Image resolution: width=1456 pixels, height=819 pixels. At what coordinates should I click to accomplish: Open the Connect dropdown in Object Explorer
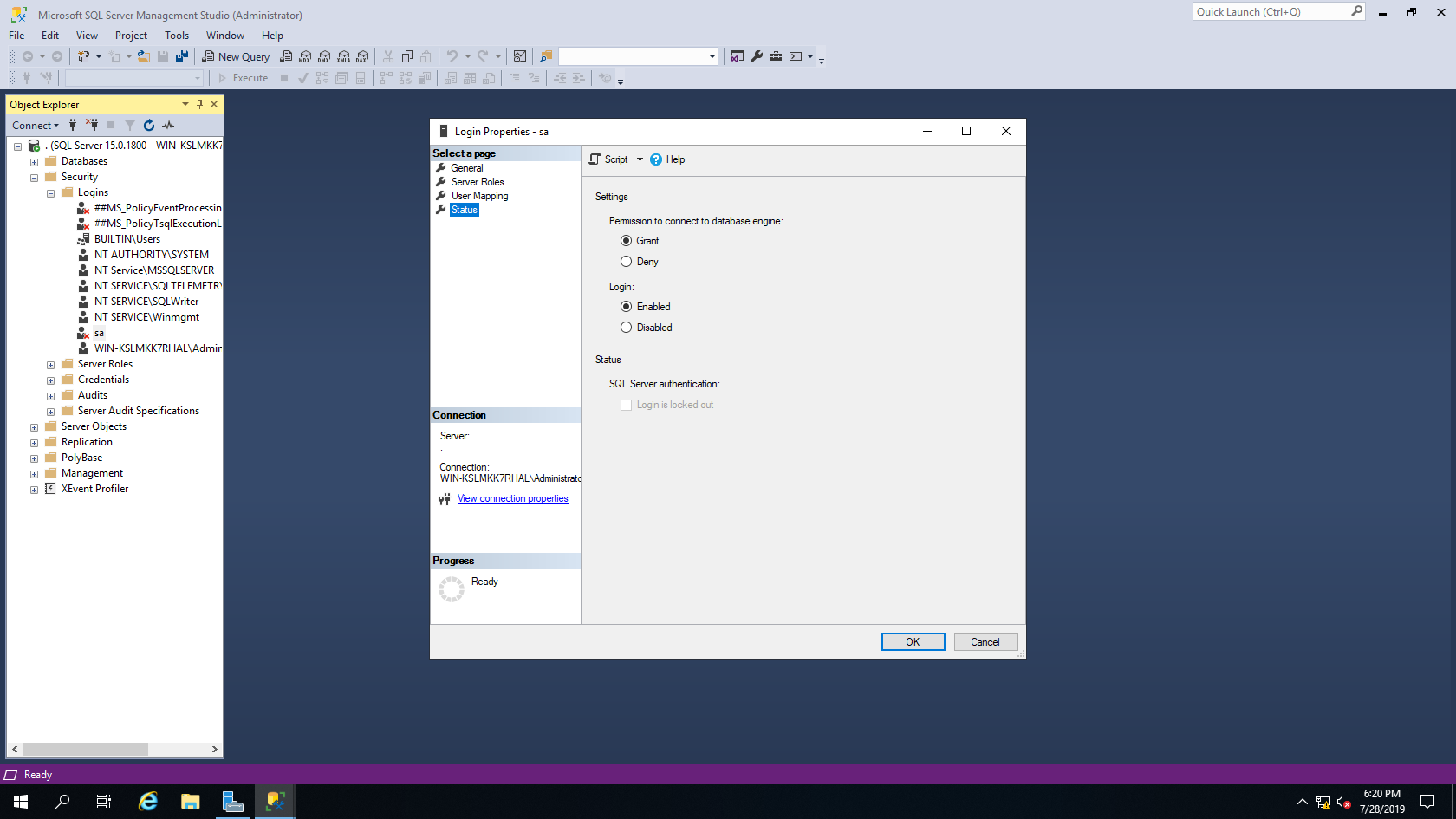(x=36, y=126)
